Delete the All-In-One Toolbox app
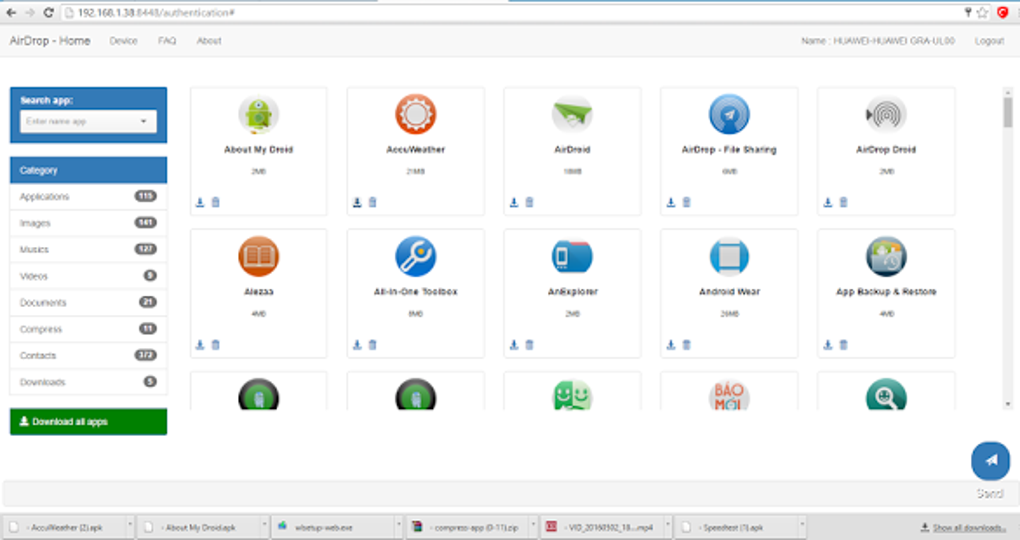The width and height of the screenshot is (1020, 540). [x=373, y=345]
